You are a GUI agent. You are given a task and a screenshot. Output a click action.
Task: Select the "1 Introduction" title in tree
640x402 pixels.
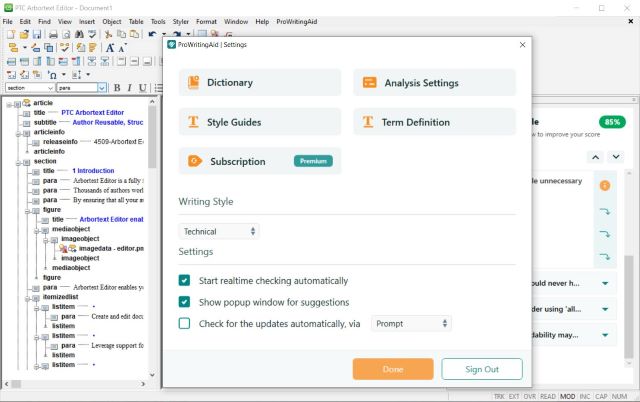point(93,171)
